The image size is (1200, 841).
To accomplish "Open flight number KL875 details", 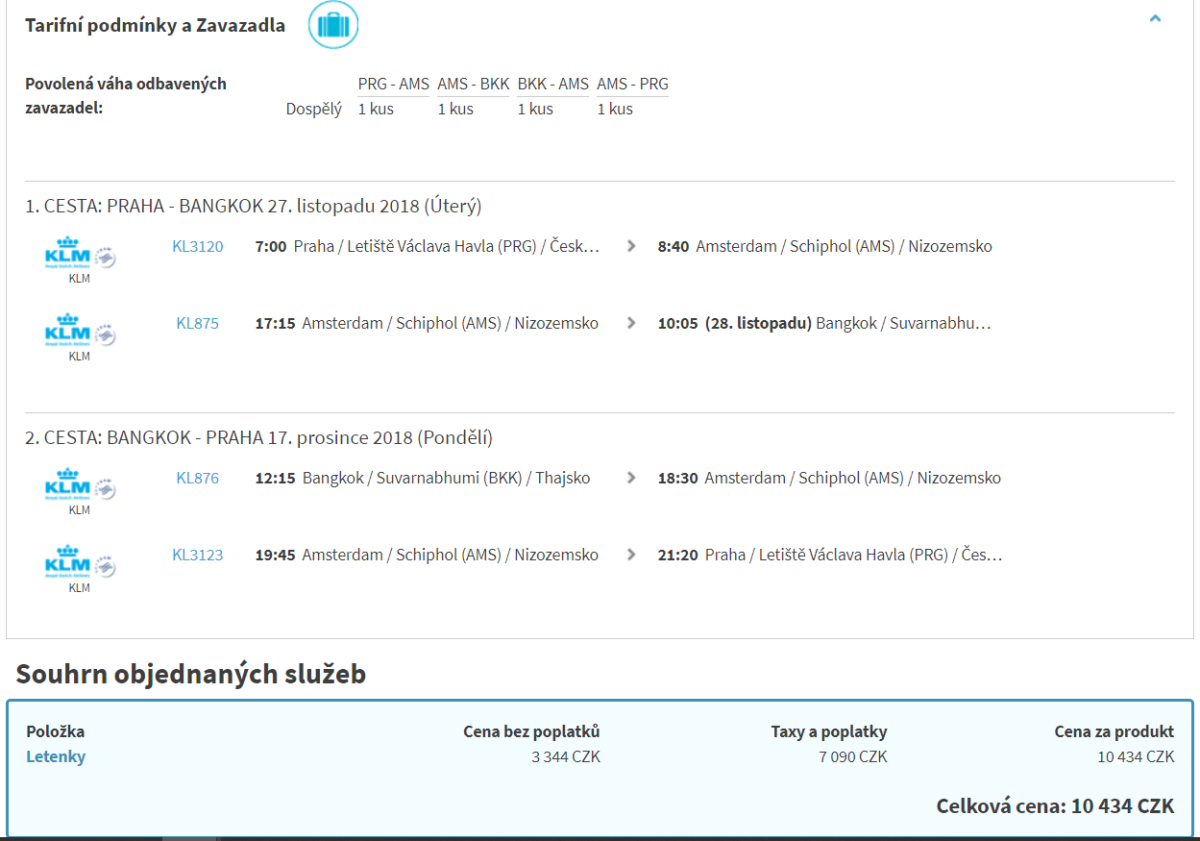I will [x=197, y=323].
